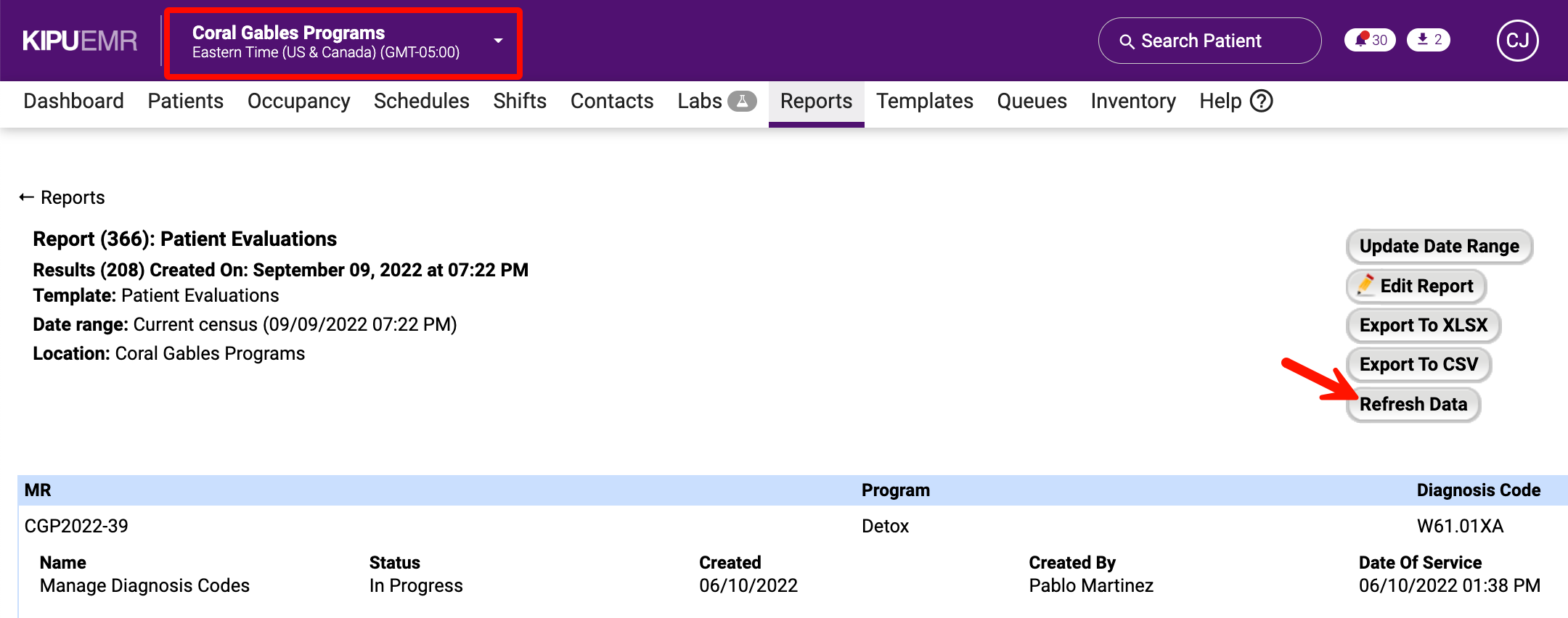Open the CJ user avatar menu

point(1517,41)
